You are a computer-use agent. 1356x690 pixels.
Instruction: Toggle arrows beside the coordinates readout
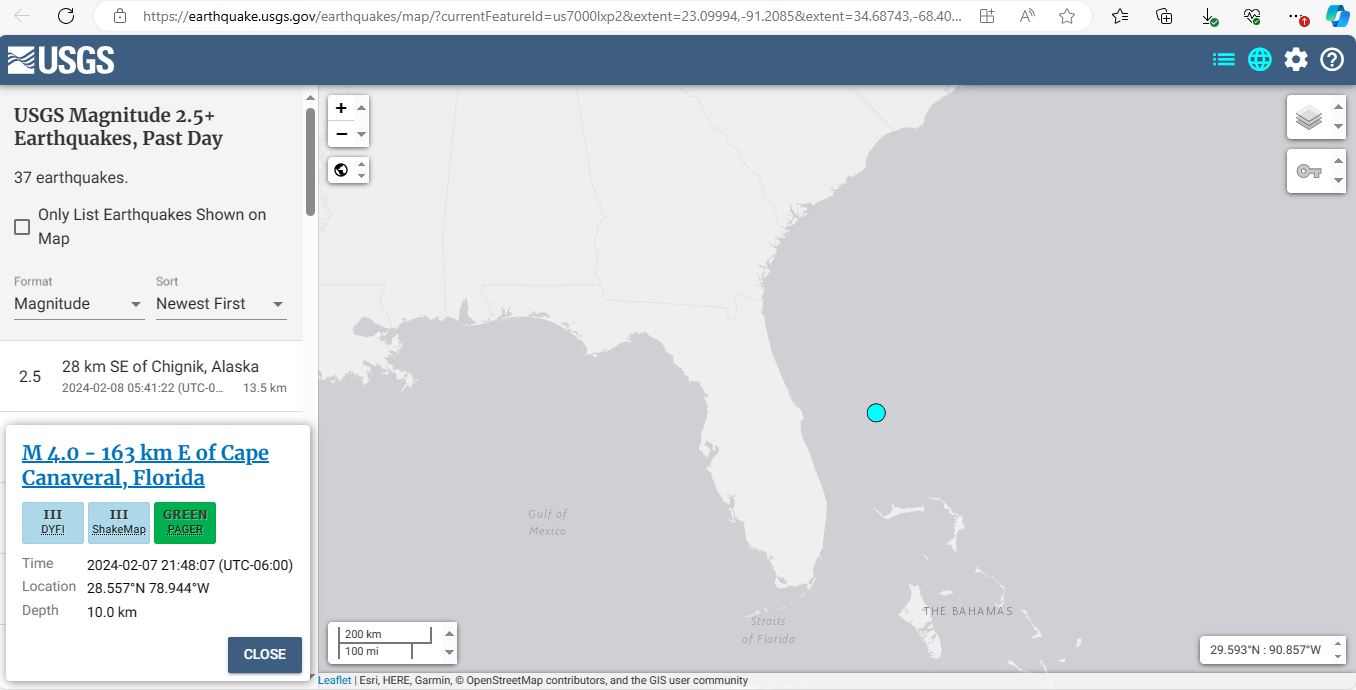pyautogui.click(x=1339, y=650)
